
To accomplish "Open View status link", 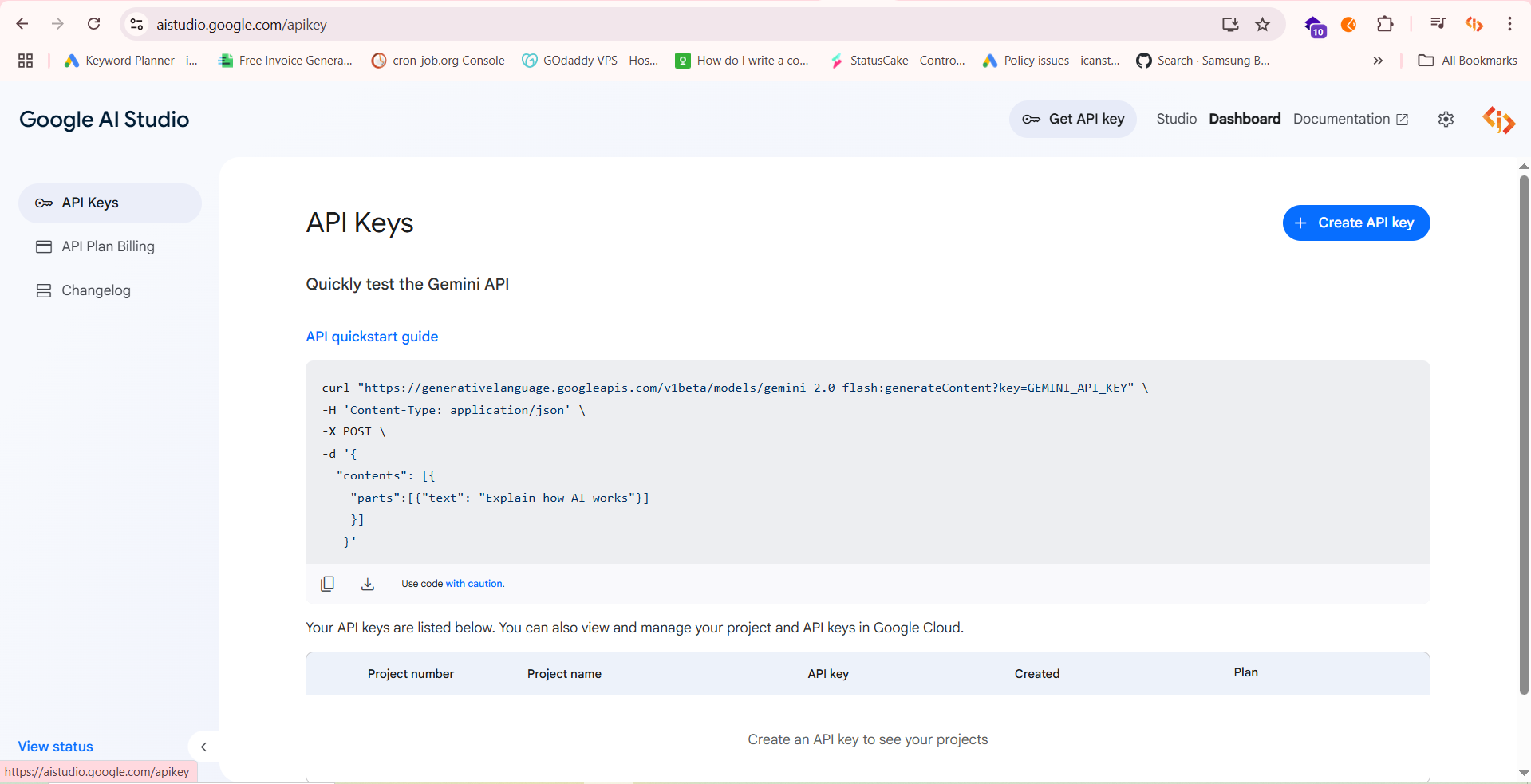I will pos(56,747).
